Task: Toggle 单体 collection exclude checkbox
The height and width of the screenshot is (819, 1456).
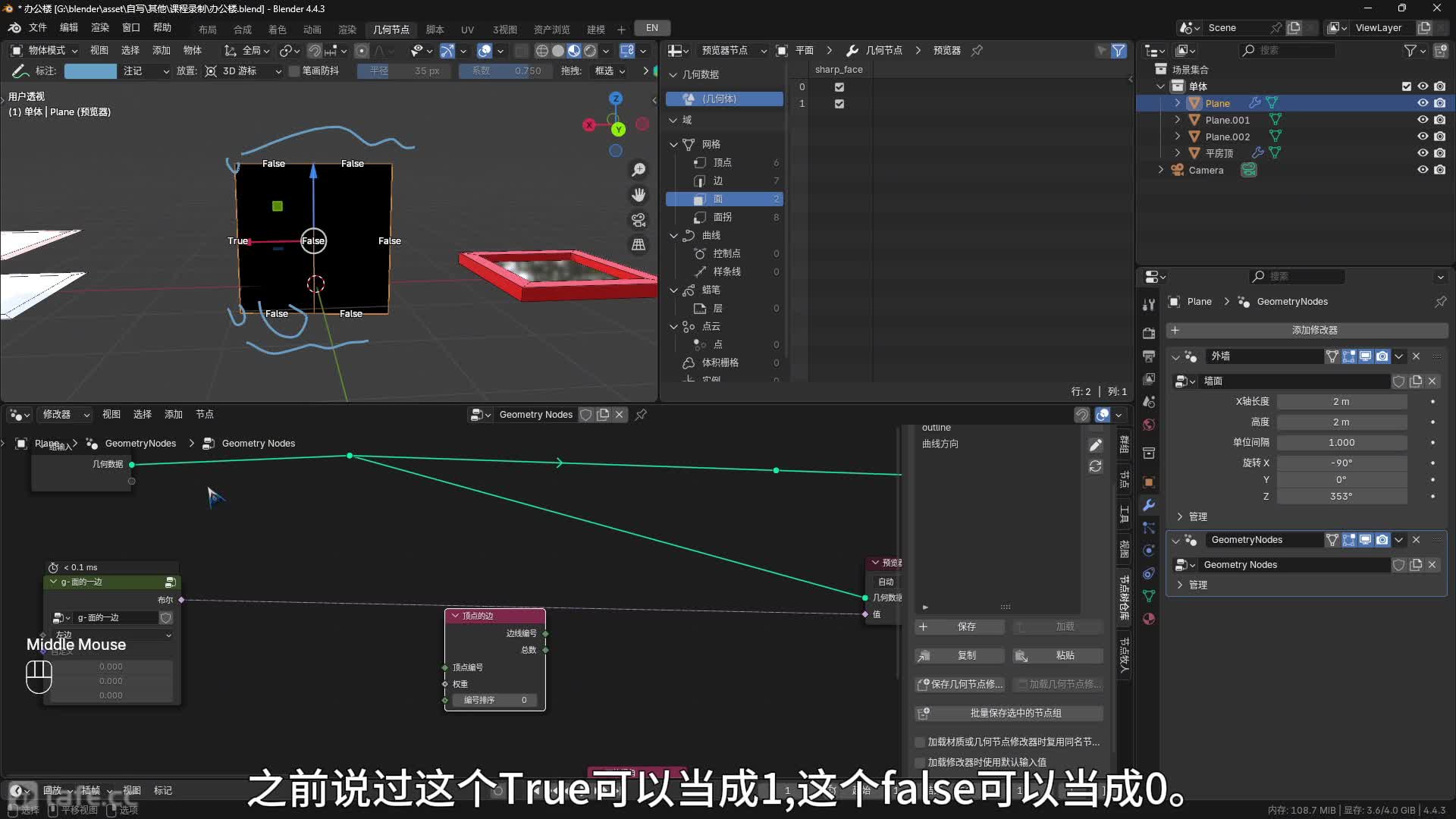Action: coord(1406,86)
